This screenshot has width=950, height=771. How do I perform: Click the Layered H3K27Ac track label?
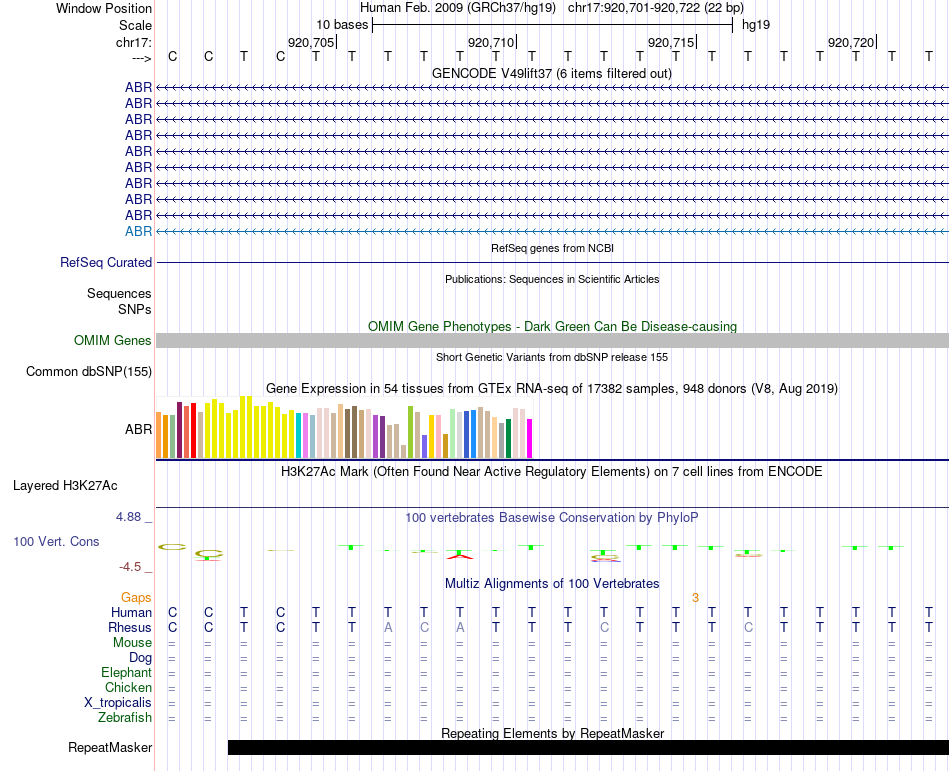coord(65,486)
